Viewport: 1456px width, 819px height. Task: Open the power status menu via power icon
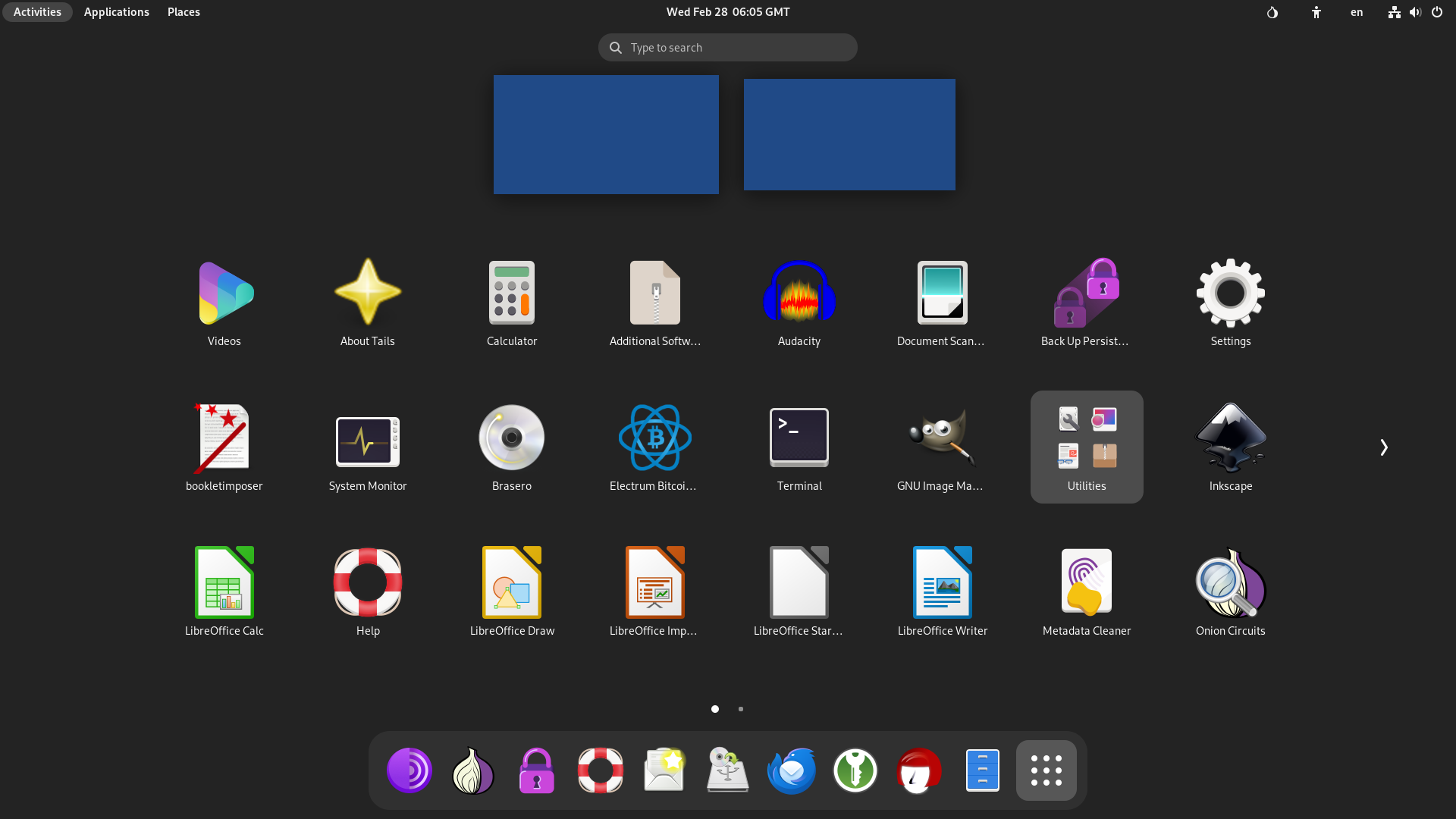1437,12
